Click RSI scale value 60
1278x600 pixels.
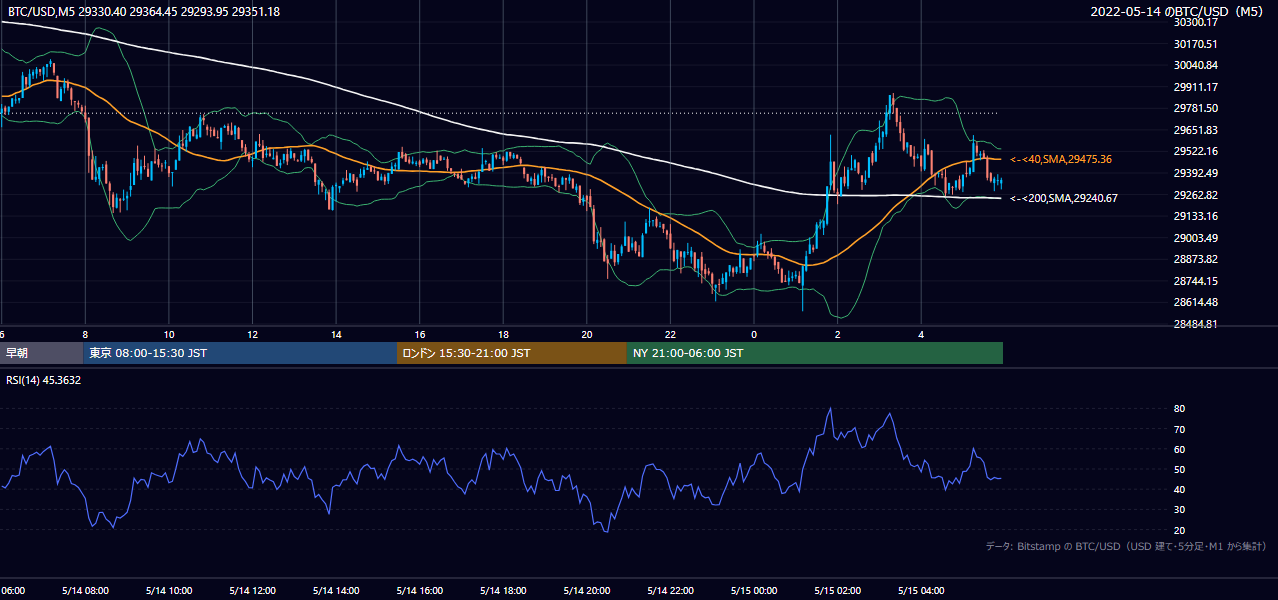click(x=1179, y=449)
